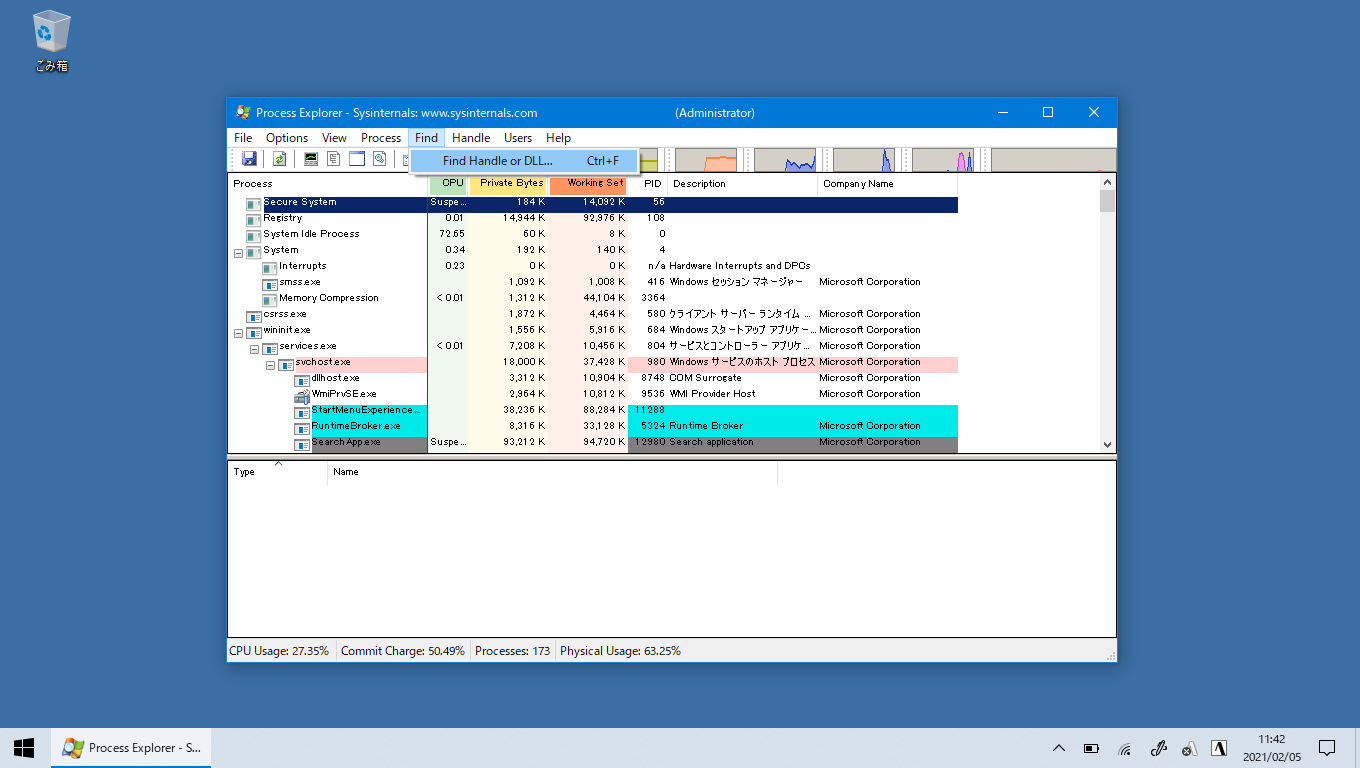Click the dllhost.exe process icon
This screenshot has width=1360, height=768.
coord(302,379)
